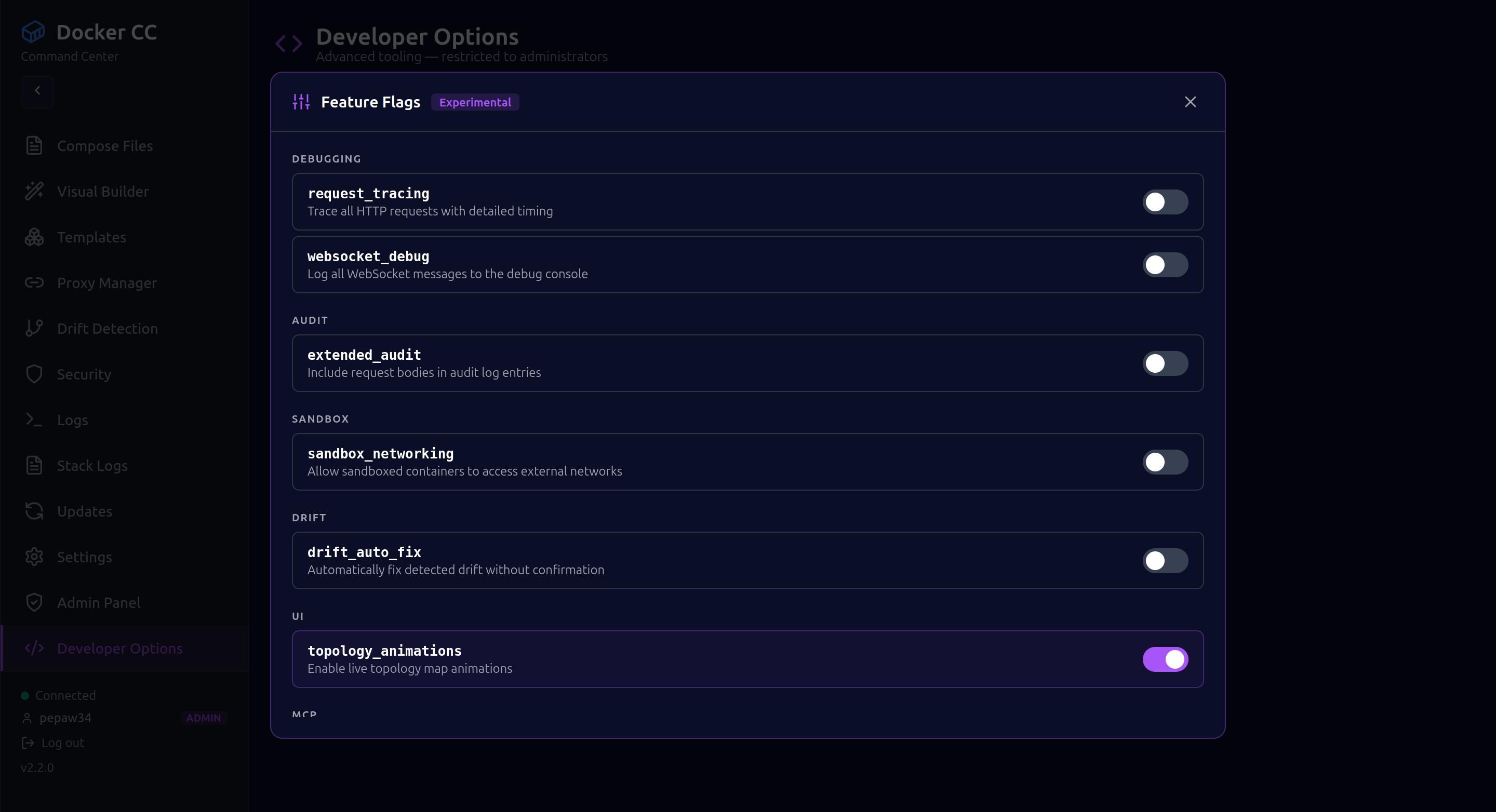Select the Compose Files sidebar icon

34,145
